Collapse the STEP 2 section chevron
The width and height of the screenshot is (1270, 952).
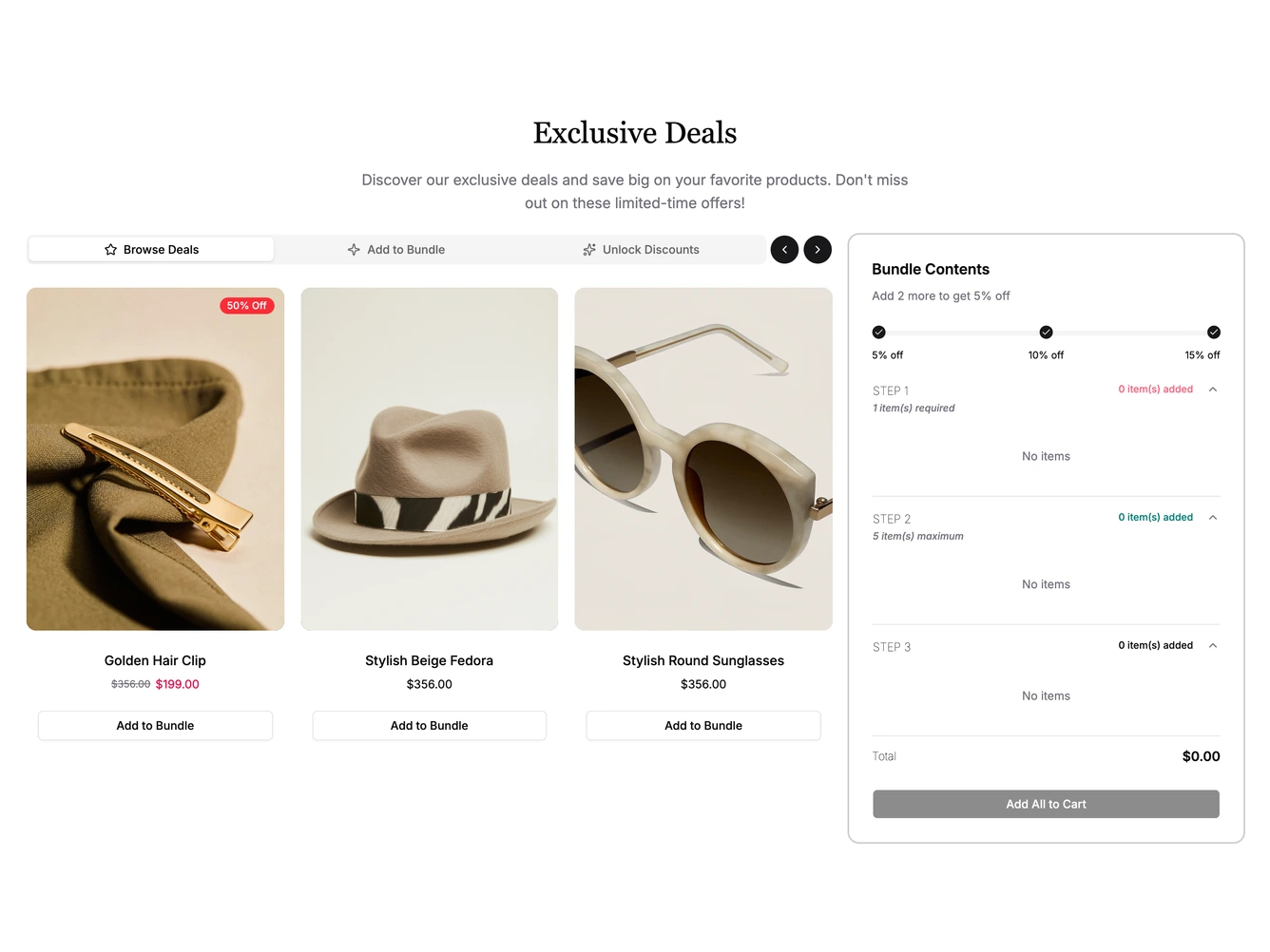coord(1213,518)
